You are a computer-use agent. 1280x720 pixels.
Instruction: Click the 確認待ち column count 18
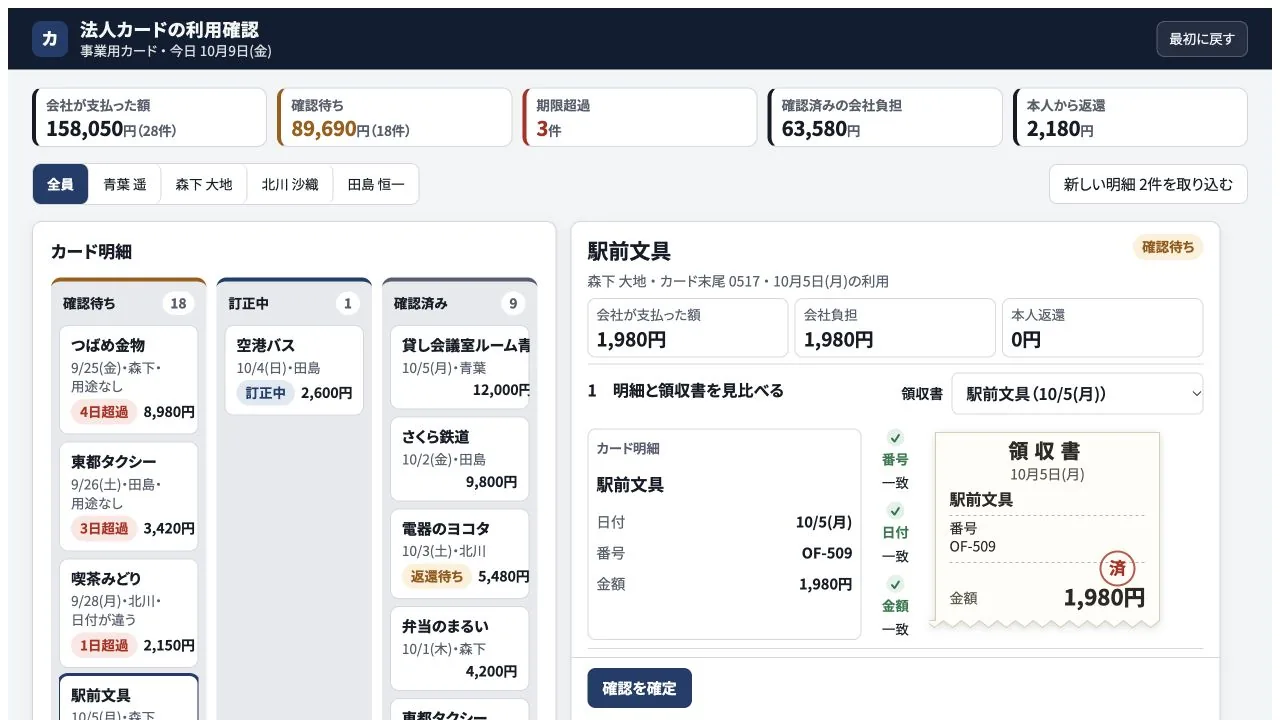(x=179, y=304)
